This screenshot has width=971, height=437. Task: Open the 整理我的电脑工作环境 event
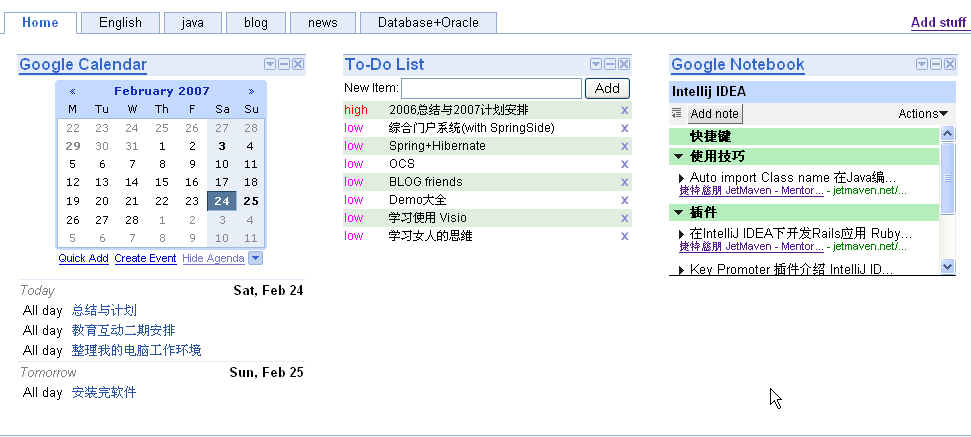pos(136,350)
